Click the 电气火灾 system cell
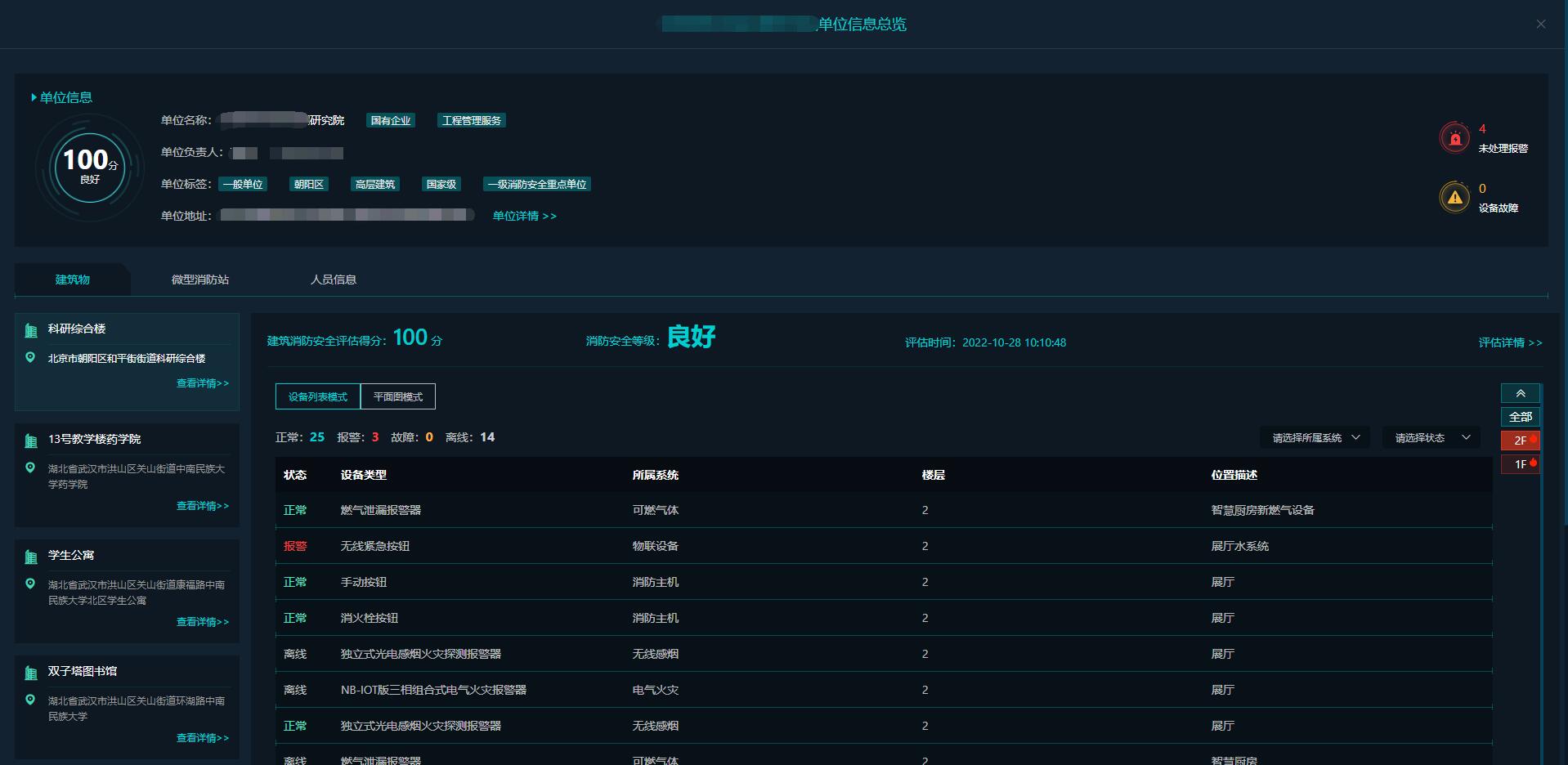1568x765 pixels. (x=656, y=690)
